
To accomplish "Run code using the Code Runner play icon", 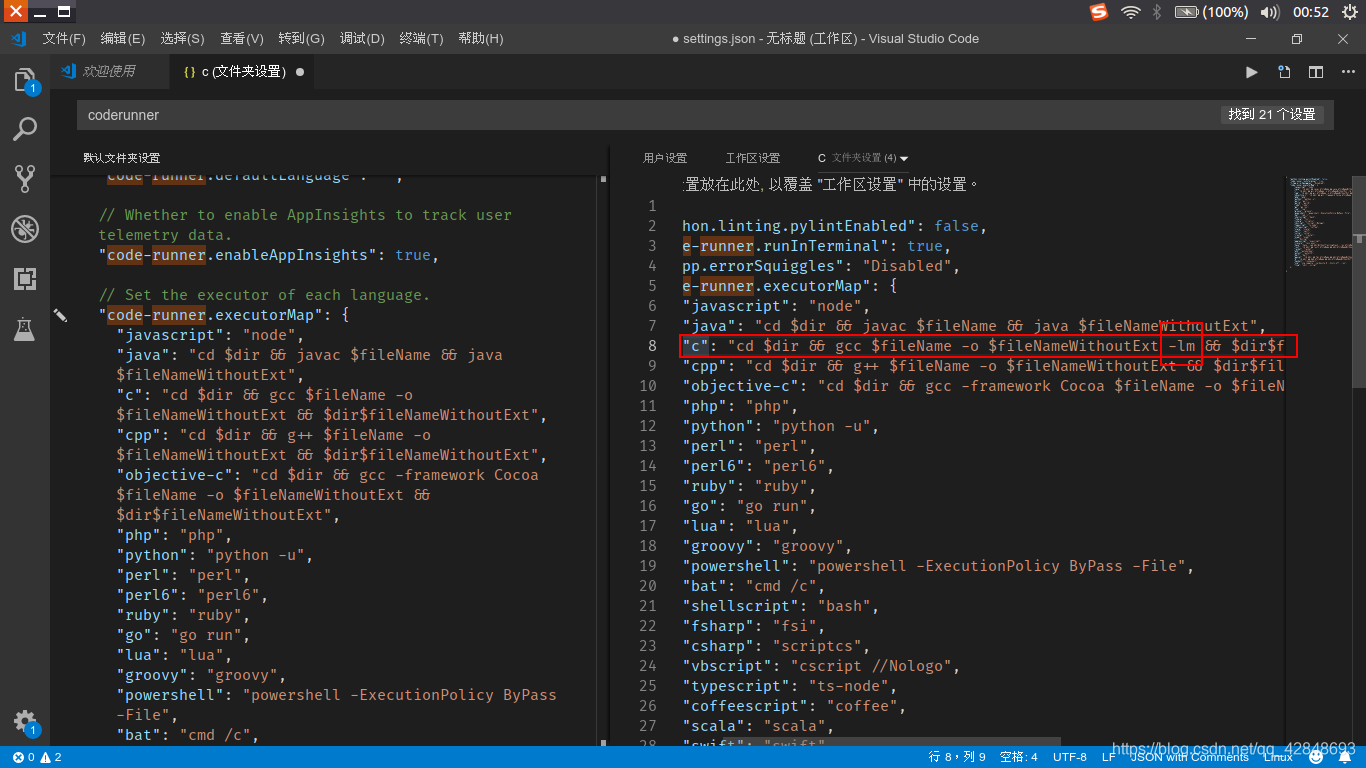I will pyautogui.click(x=1251, y=72).
